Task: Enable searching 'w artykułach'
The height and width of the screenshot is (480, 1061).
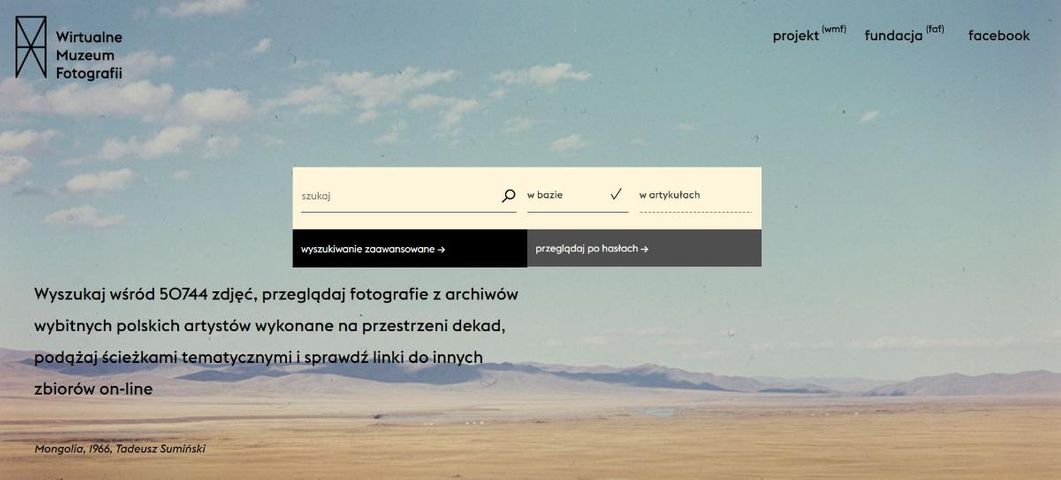Action: click(x=696, y=196)
